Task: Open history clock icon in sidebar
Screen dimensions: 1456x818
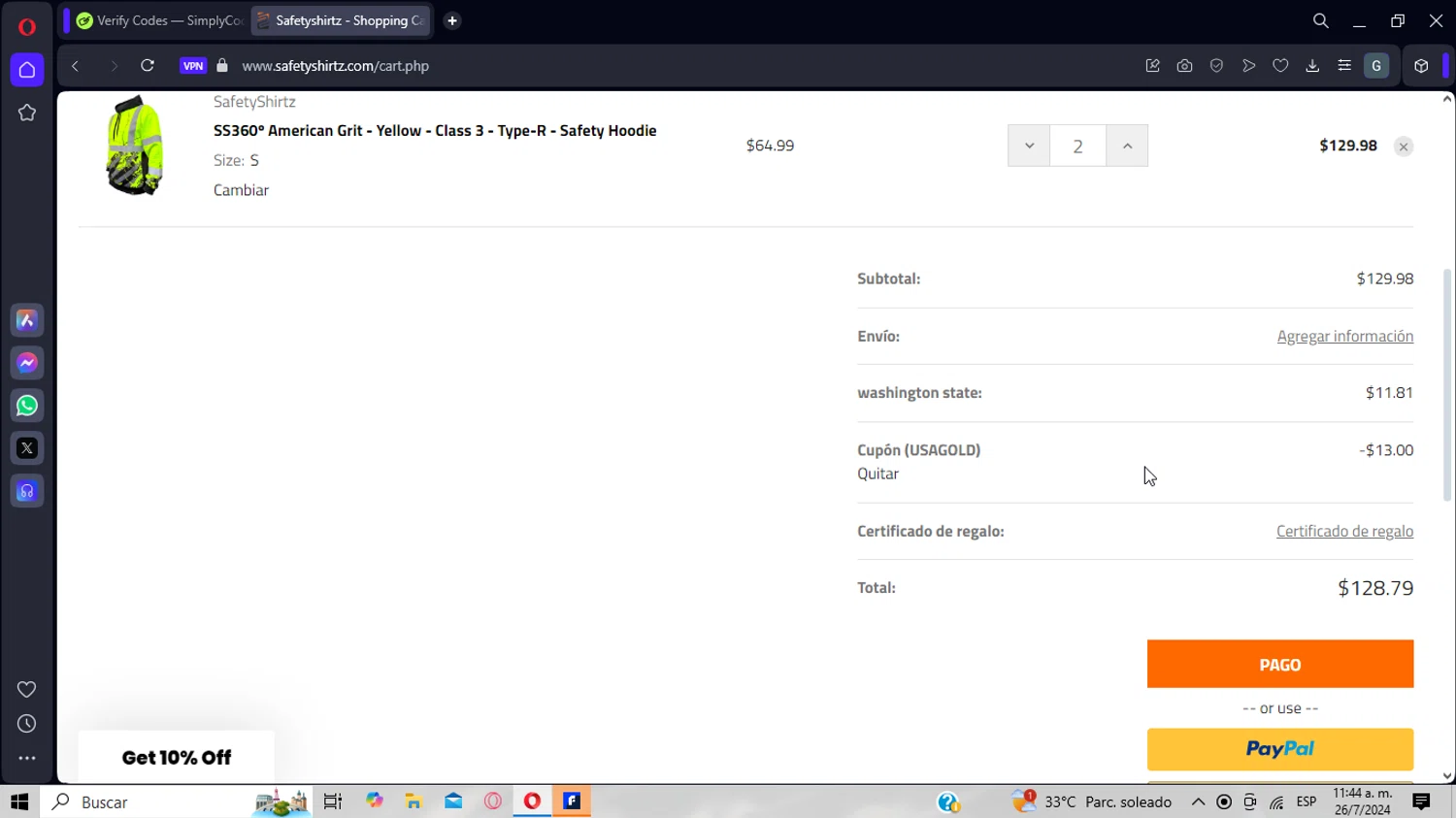Action: pos(27,724)
